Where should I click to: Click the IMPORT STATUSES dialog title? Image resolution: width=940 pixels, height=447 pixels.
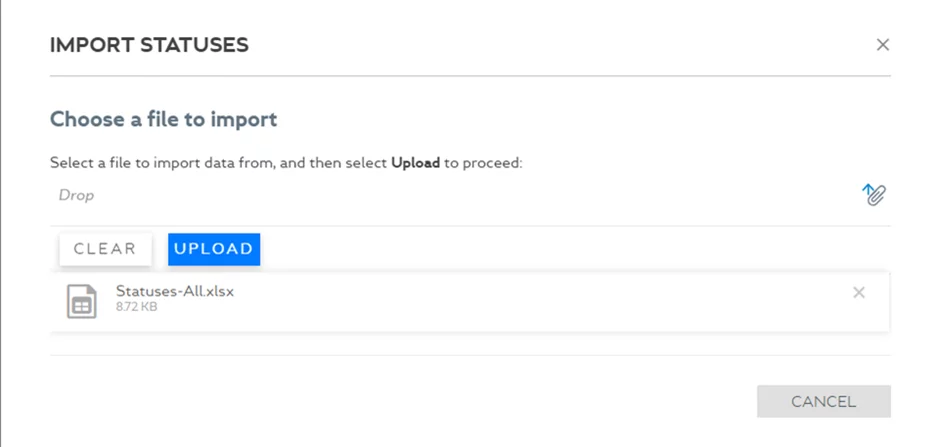pyautogui.click(x=149, y=45)
